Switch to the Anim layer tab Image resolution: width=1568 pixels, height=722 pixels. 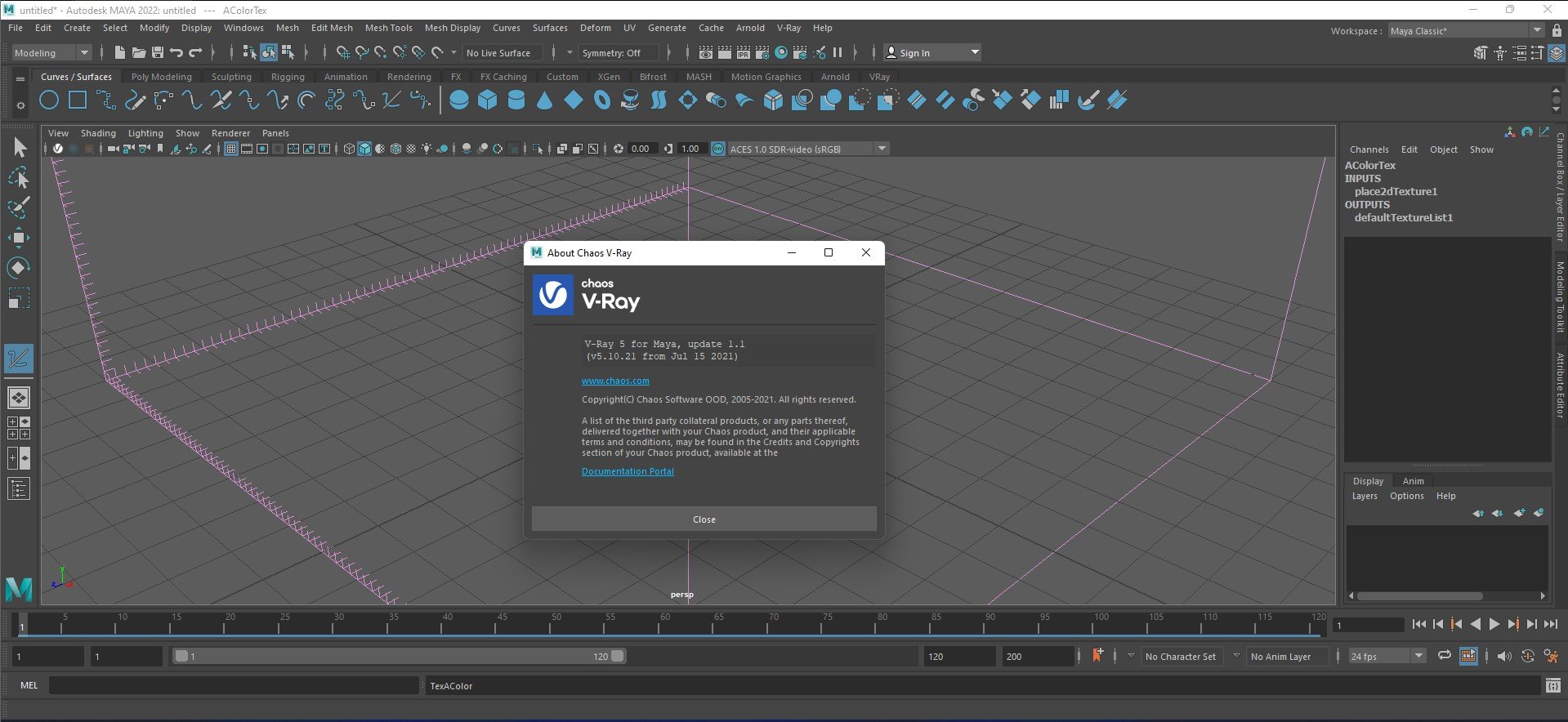coord(1413,481)
